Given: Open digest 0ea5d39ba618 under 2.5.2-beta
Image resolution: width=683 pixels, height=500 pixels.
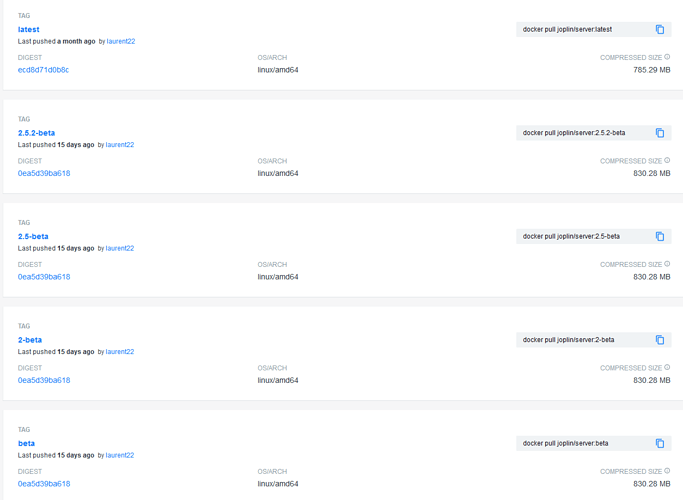Looking at the screenshot, I should [x=44, y=173].
